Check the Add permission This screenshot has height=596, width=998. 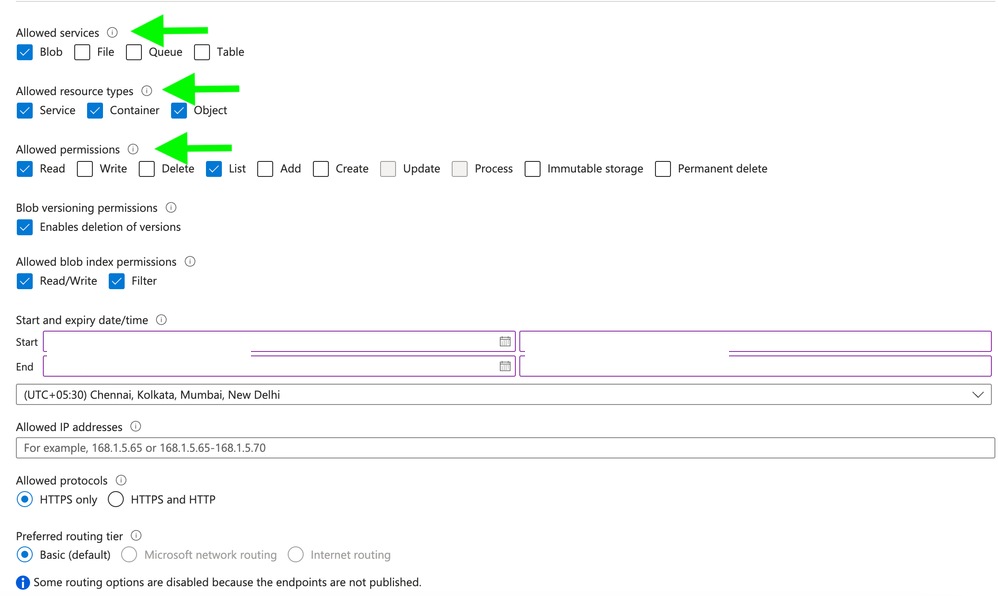tap(265, 169)
